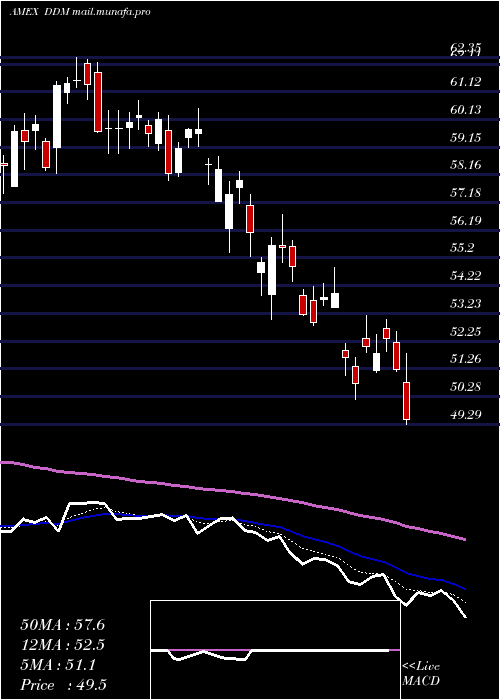
Task: Select the 51.26 price axis label
Action: pos(466,359)
